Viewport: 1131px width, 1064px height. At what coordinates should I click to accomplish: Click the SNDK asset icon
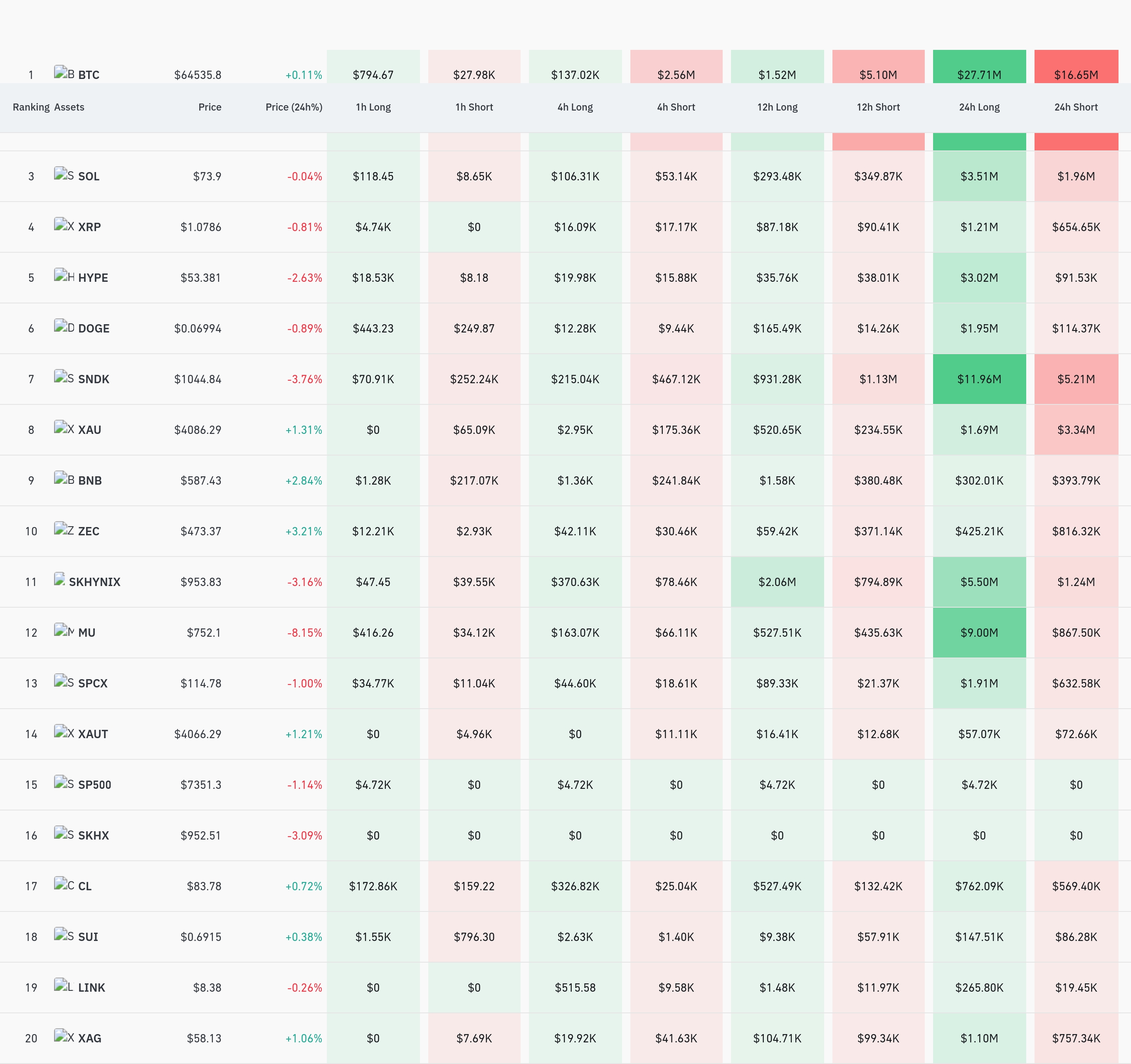[x=64, y=377]
